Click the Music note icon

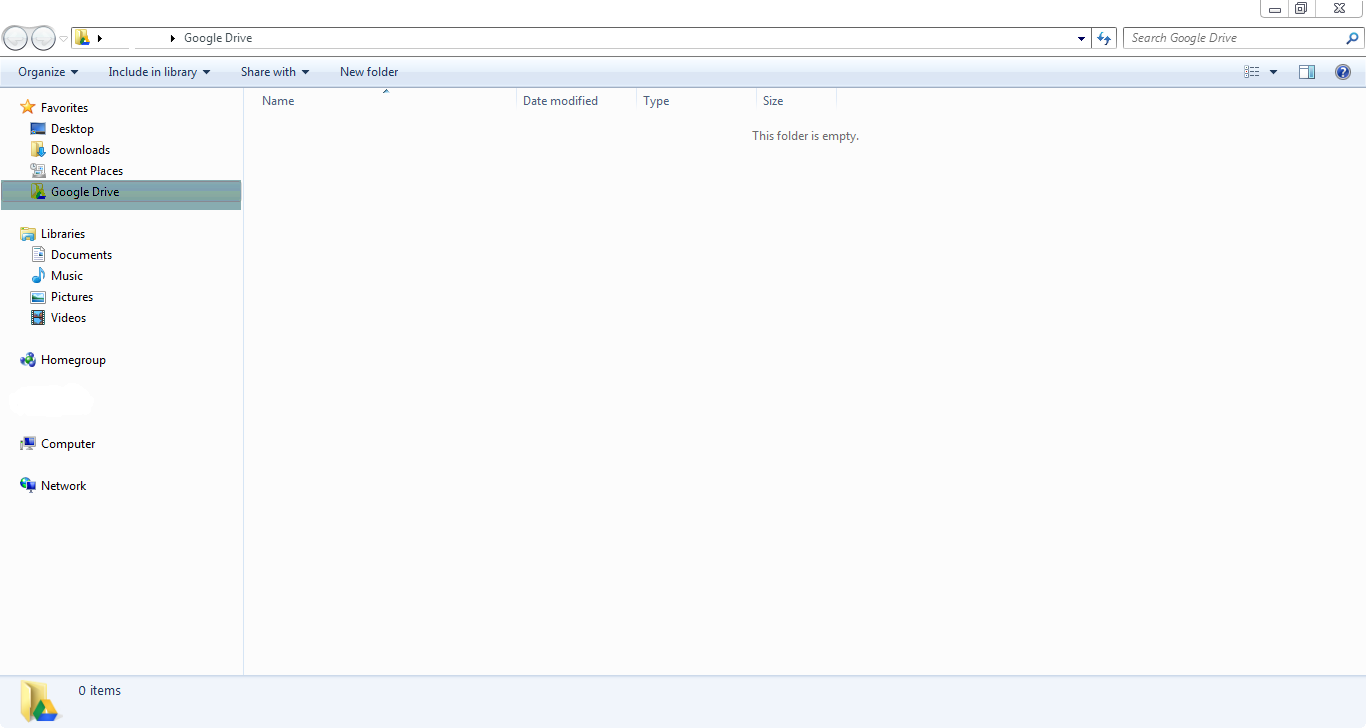click(x=38, y=276)
